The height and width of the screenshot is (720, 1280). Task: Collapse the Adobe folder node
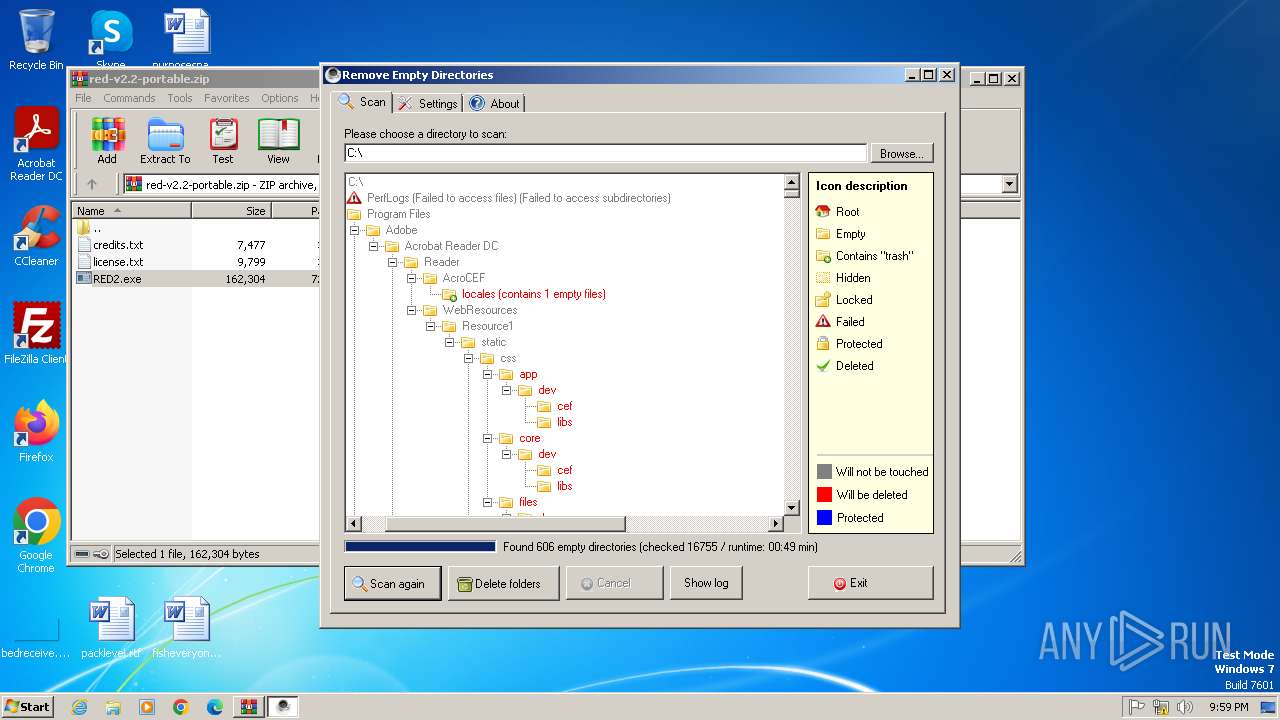point(354,230)
